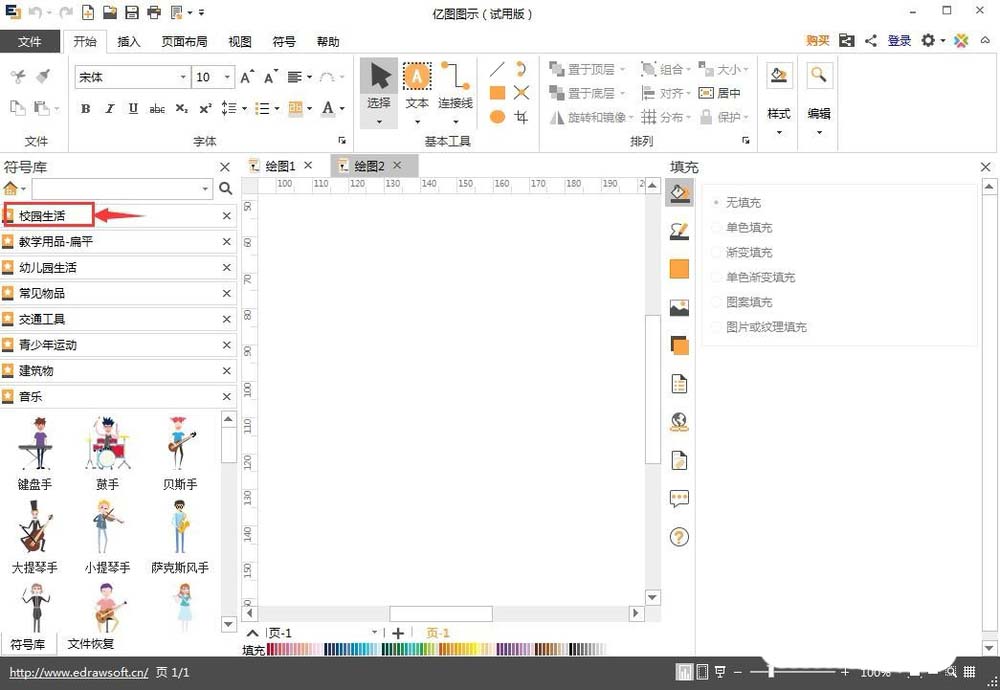
Task: Pick the rectangle shape tool in 基本工具
Action: coord(496,92)
